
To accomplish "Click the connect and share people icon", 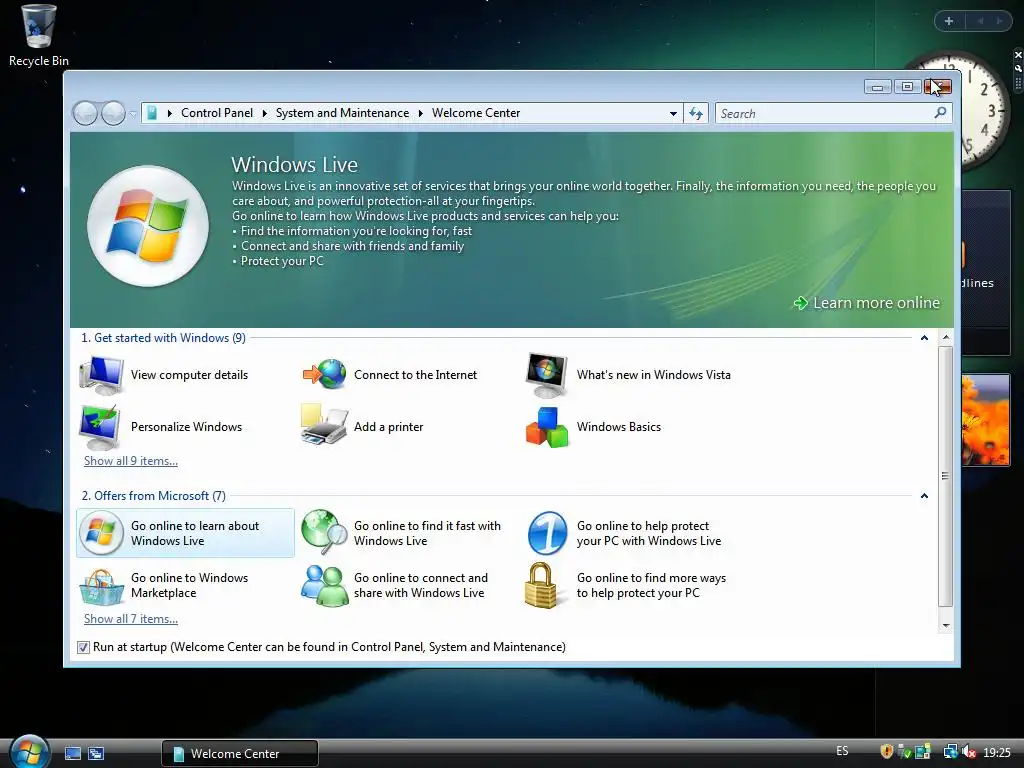I will (325, 586).
